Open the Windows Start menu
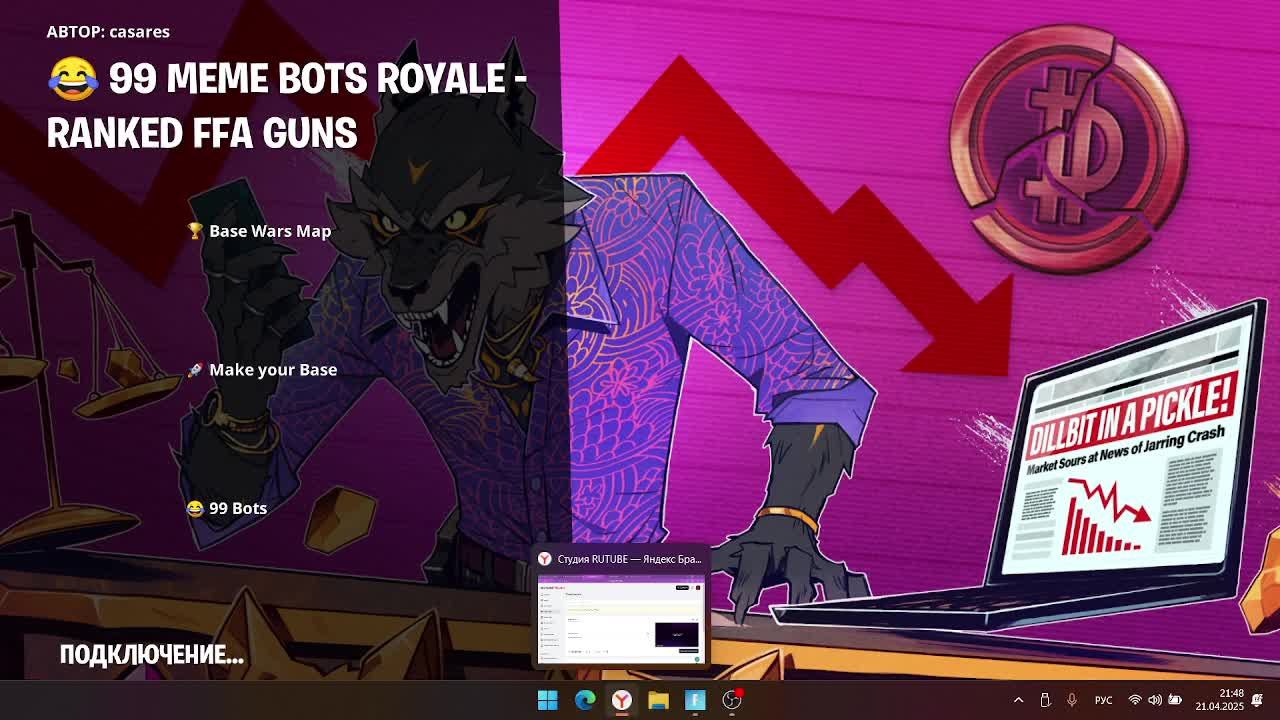The width and height of the screenshot is (1280, 720). pyautogui.click(x=547, y=700)
